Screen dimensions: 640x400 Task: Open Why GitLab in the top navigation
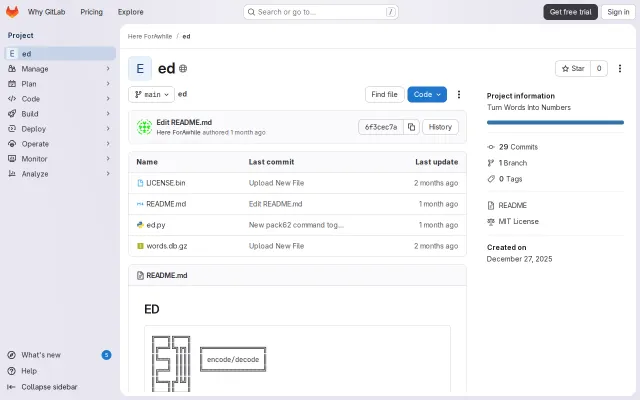[47, 12]
